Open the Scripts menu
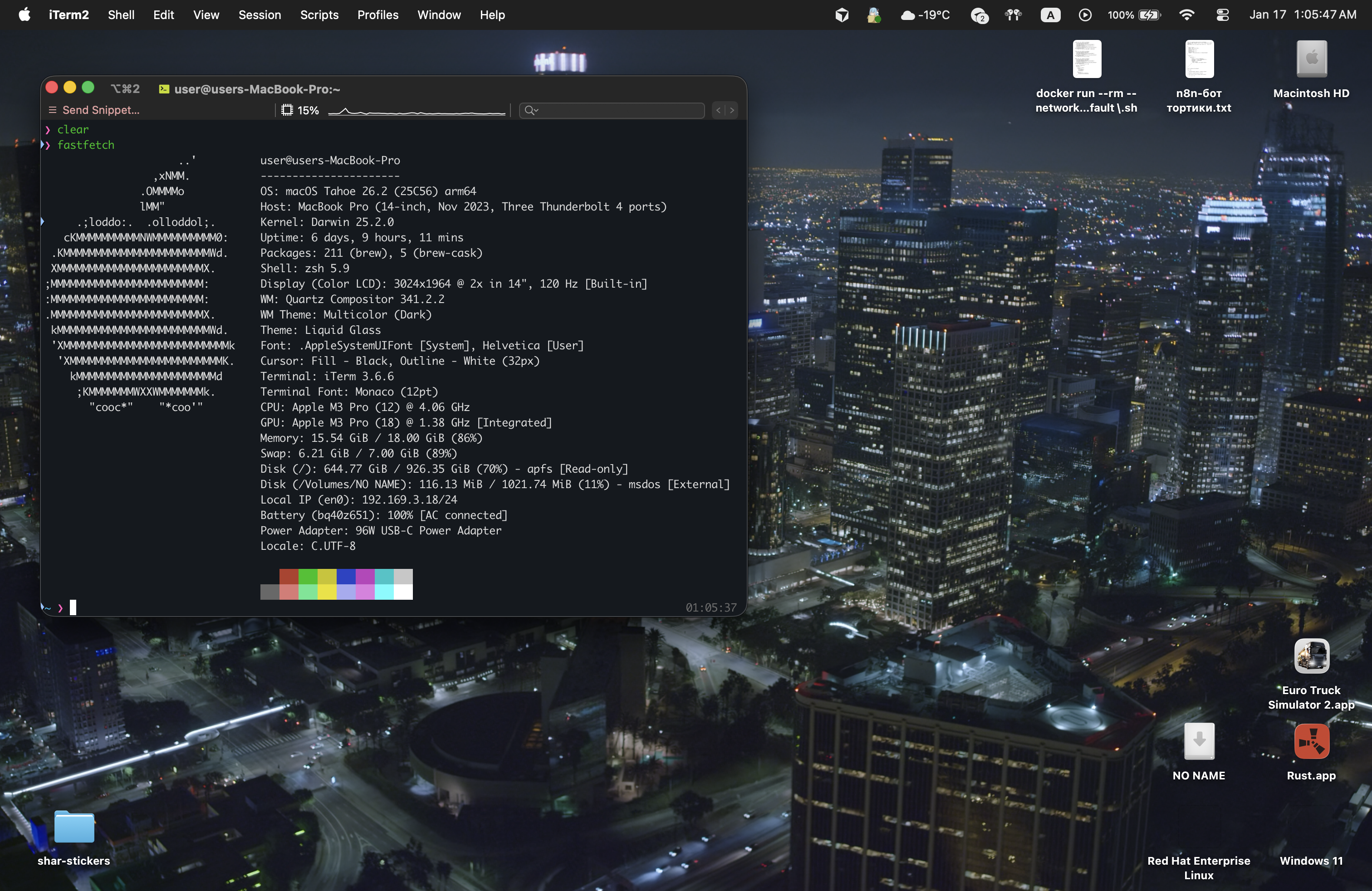Image resolution: width=1372 pixels, height=891 pixels. pos(319,15)
